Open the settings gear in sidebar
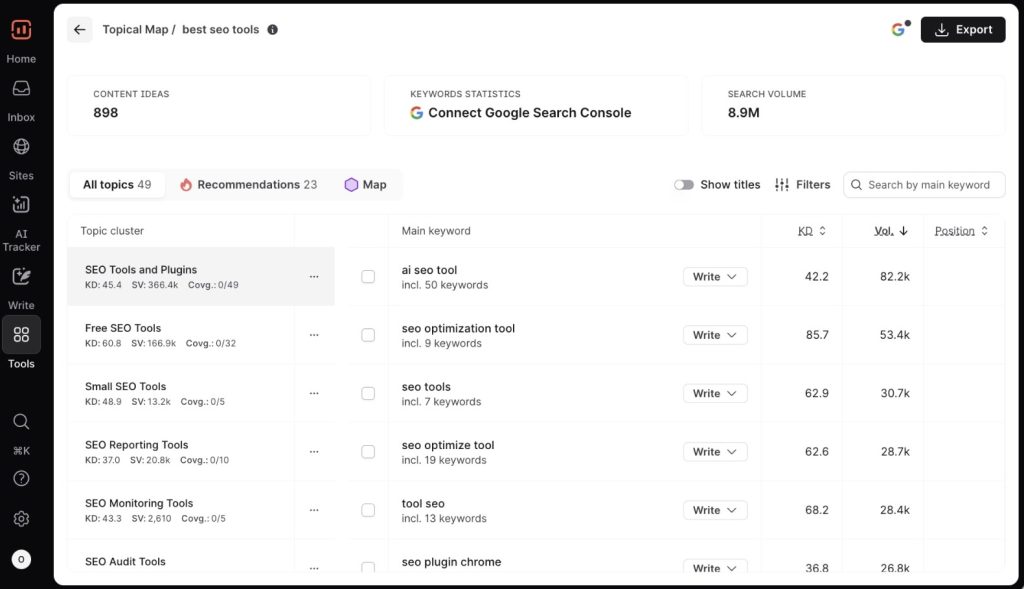1024x589 pixels. tap(21, 518)
